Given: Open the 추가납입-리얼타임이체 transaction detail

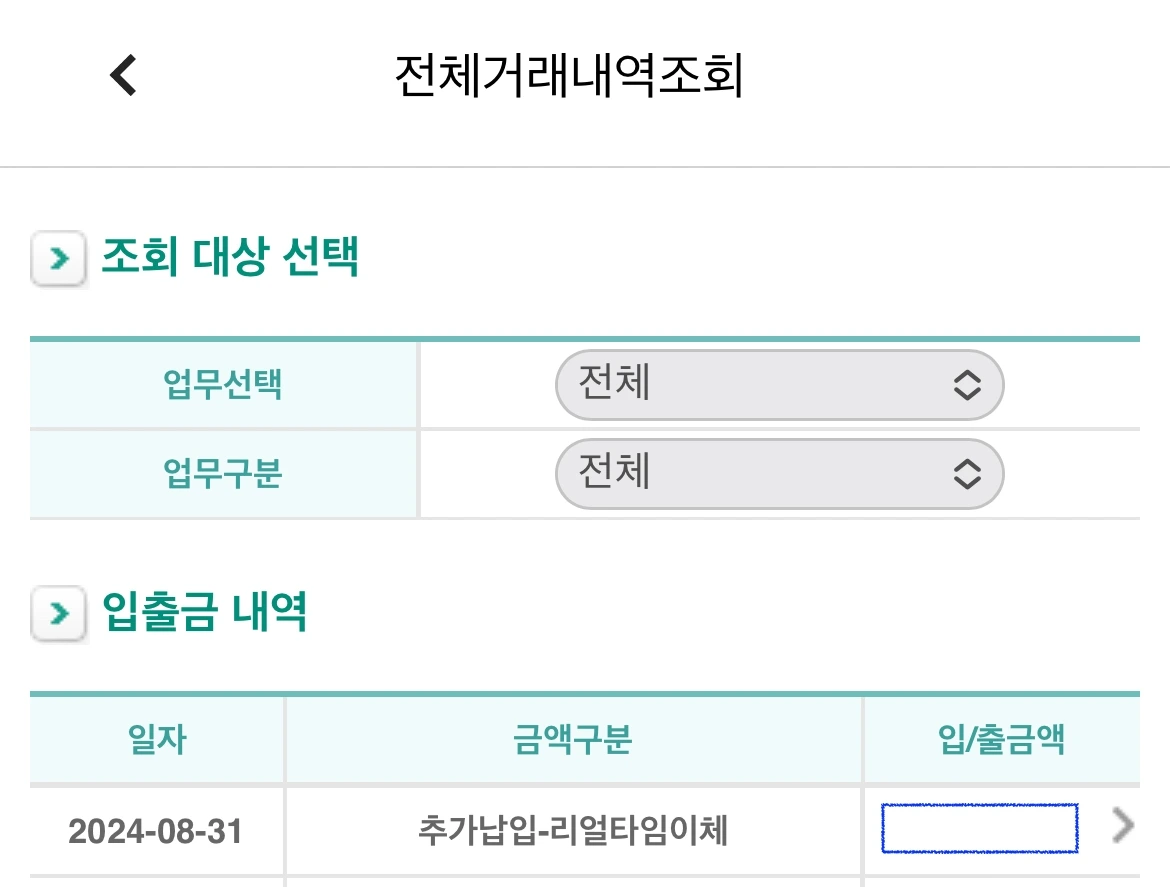Looking at the screenshot, I should pos(571,828).
